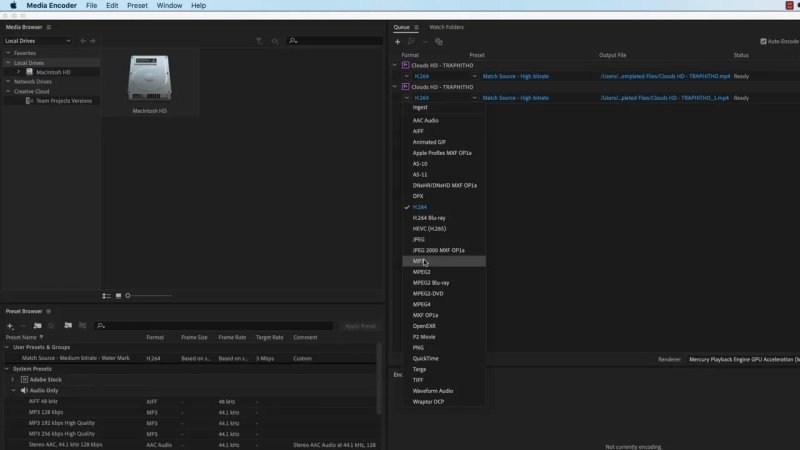This screenshot has width=800, height=450.
Task: Open the Apple menu
Action: tap(13, 6)
